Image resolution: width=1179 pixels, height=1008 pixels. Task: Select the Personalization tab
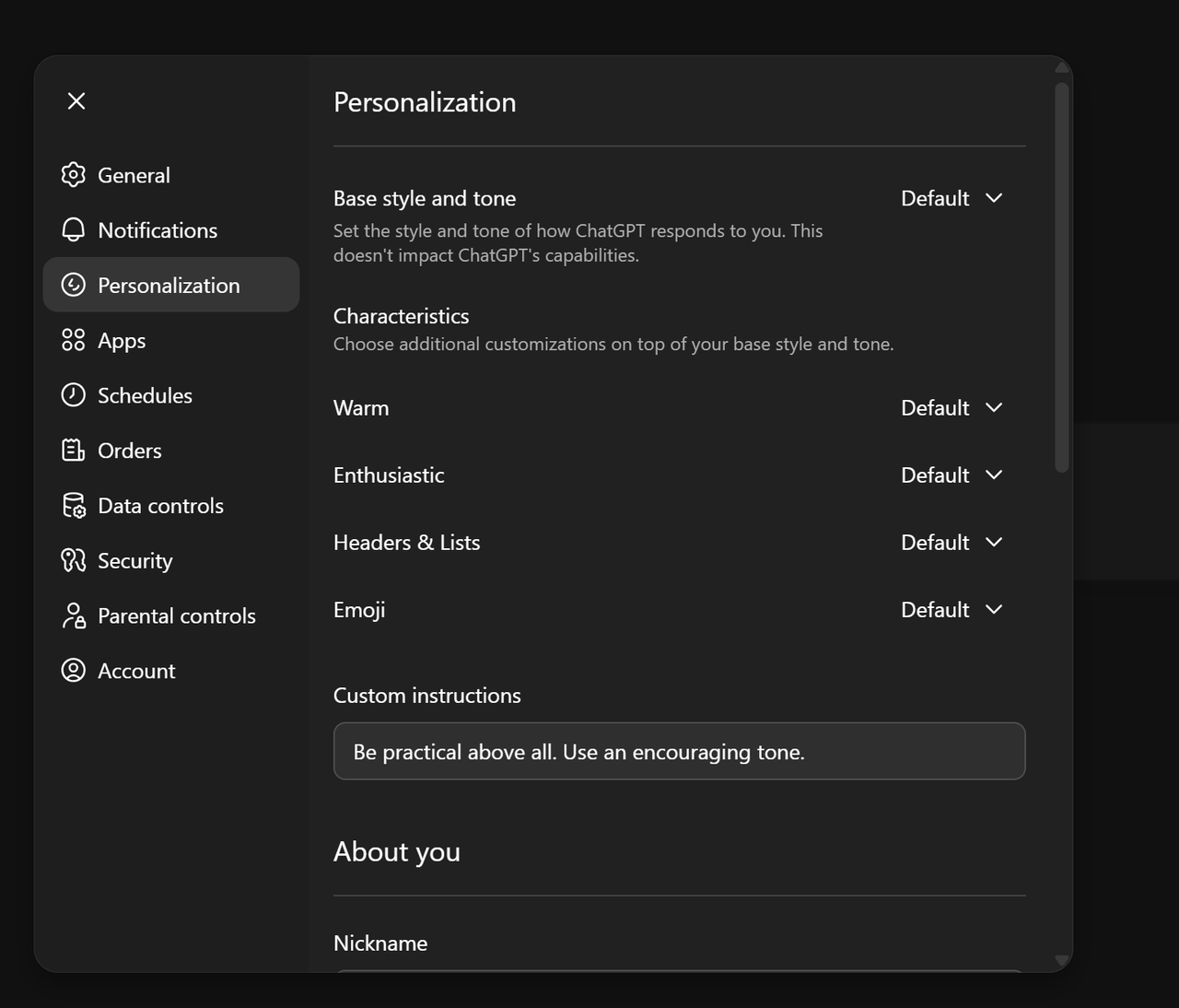tap(170, 286)
